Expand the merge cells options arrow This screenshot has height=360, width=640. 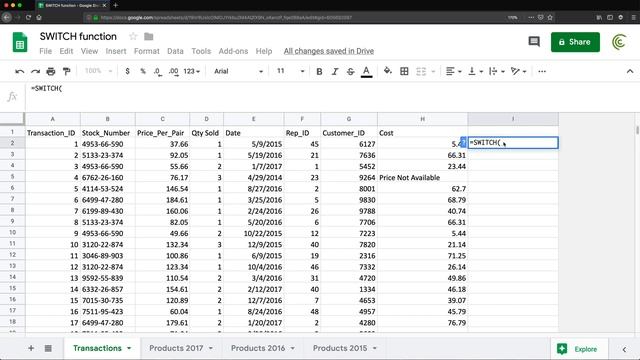pyautogui.click(x=433, y=71)
